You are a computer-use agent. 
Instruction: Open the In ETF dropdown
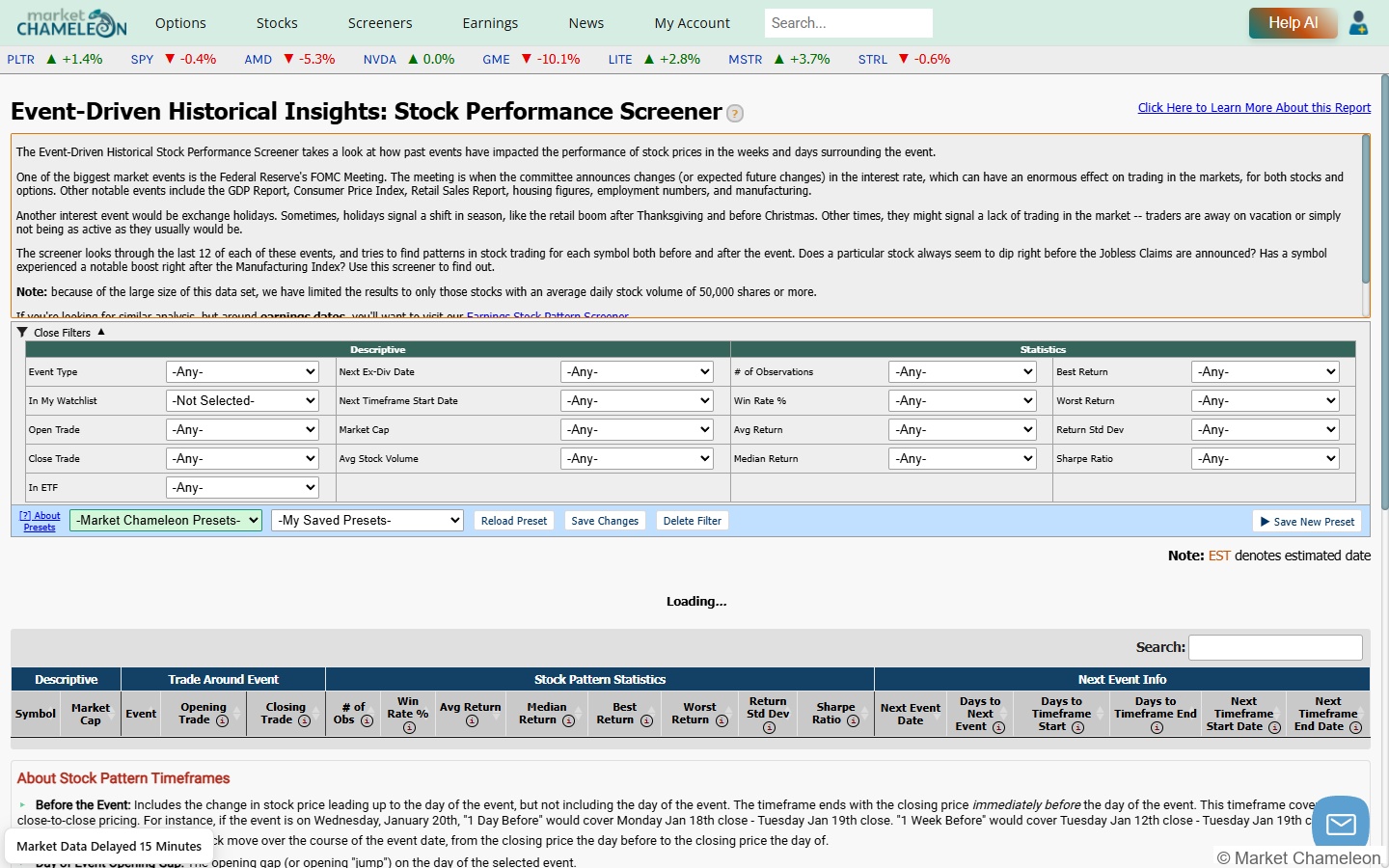point(242,487)
